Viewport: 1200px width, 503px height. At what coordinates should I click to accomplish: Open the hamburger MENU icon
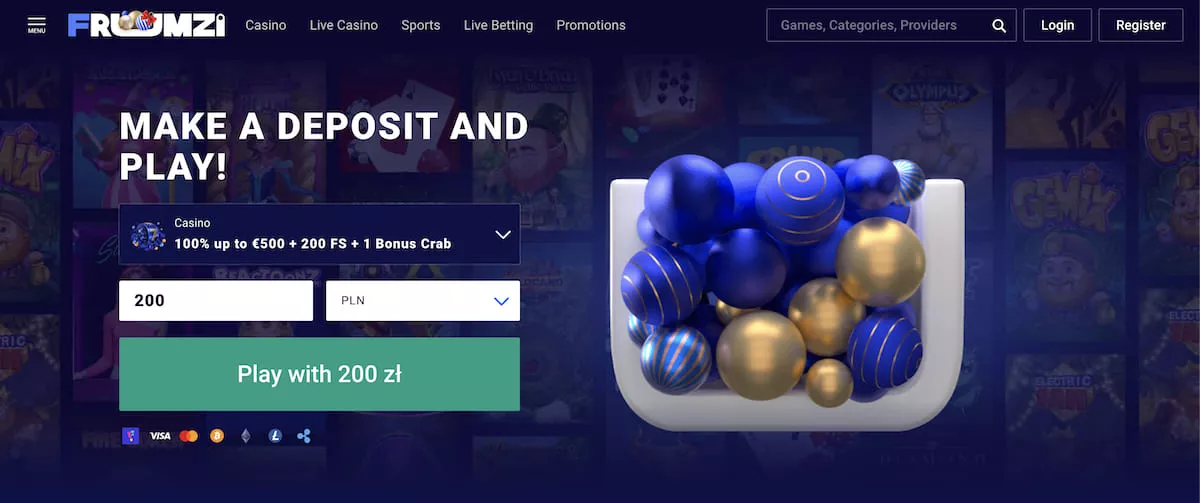point(37,25)
